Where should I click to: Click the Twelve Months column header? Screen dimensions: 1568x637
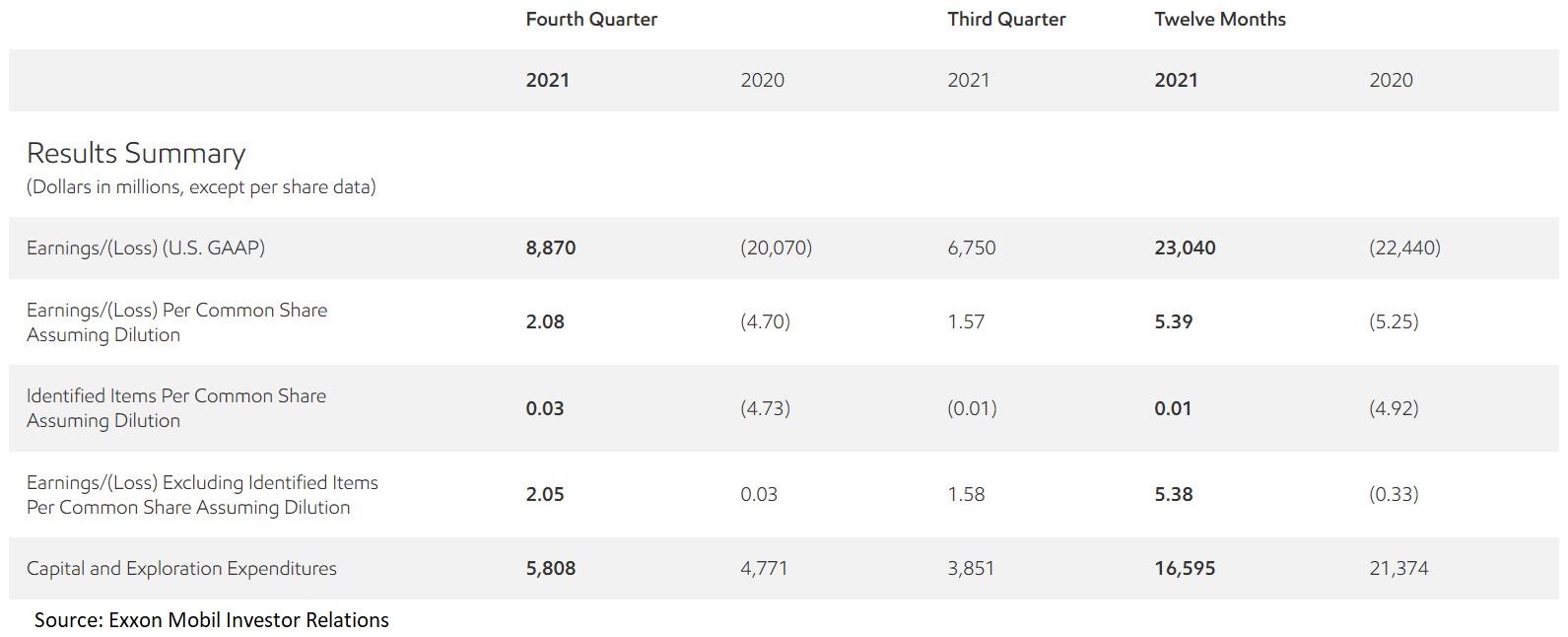tap(1220, 19)
